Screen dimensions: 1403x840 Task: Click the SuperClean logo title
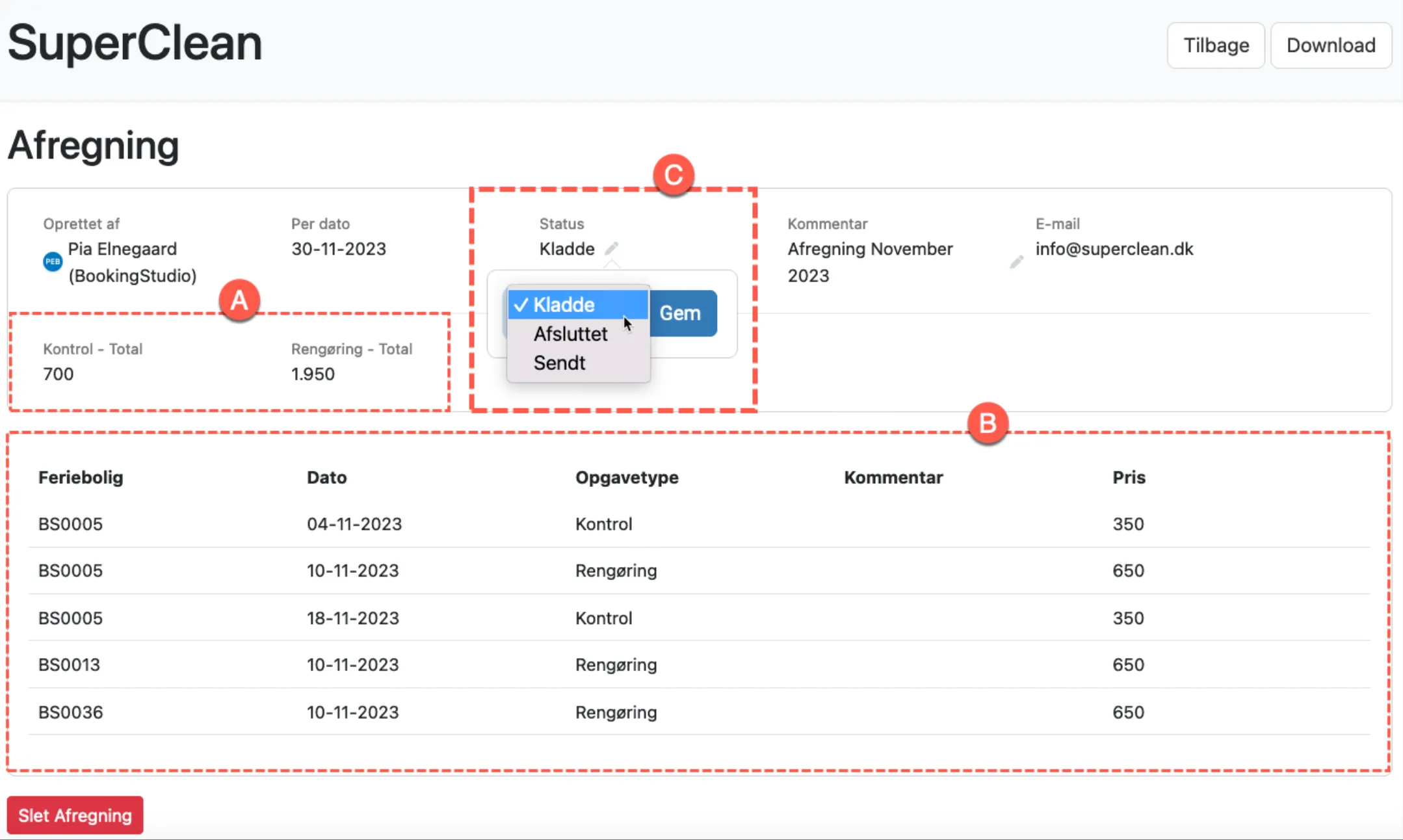point(135,43)
